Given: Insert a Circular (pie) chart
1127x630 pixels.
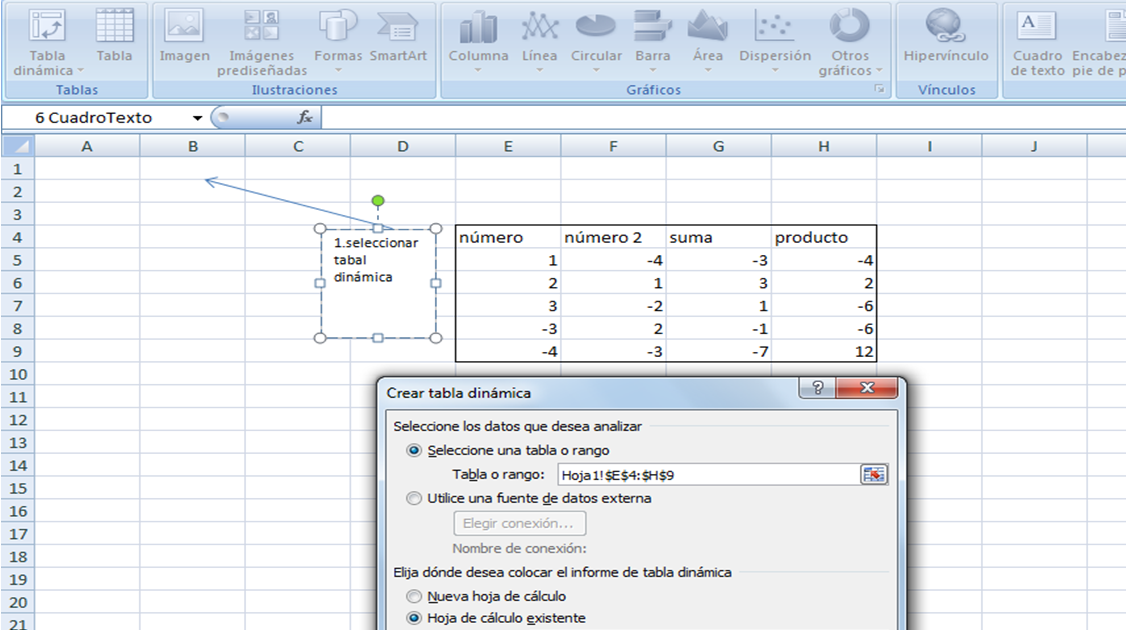Looking at the screenshot, I should [596, 40].
